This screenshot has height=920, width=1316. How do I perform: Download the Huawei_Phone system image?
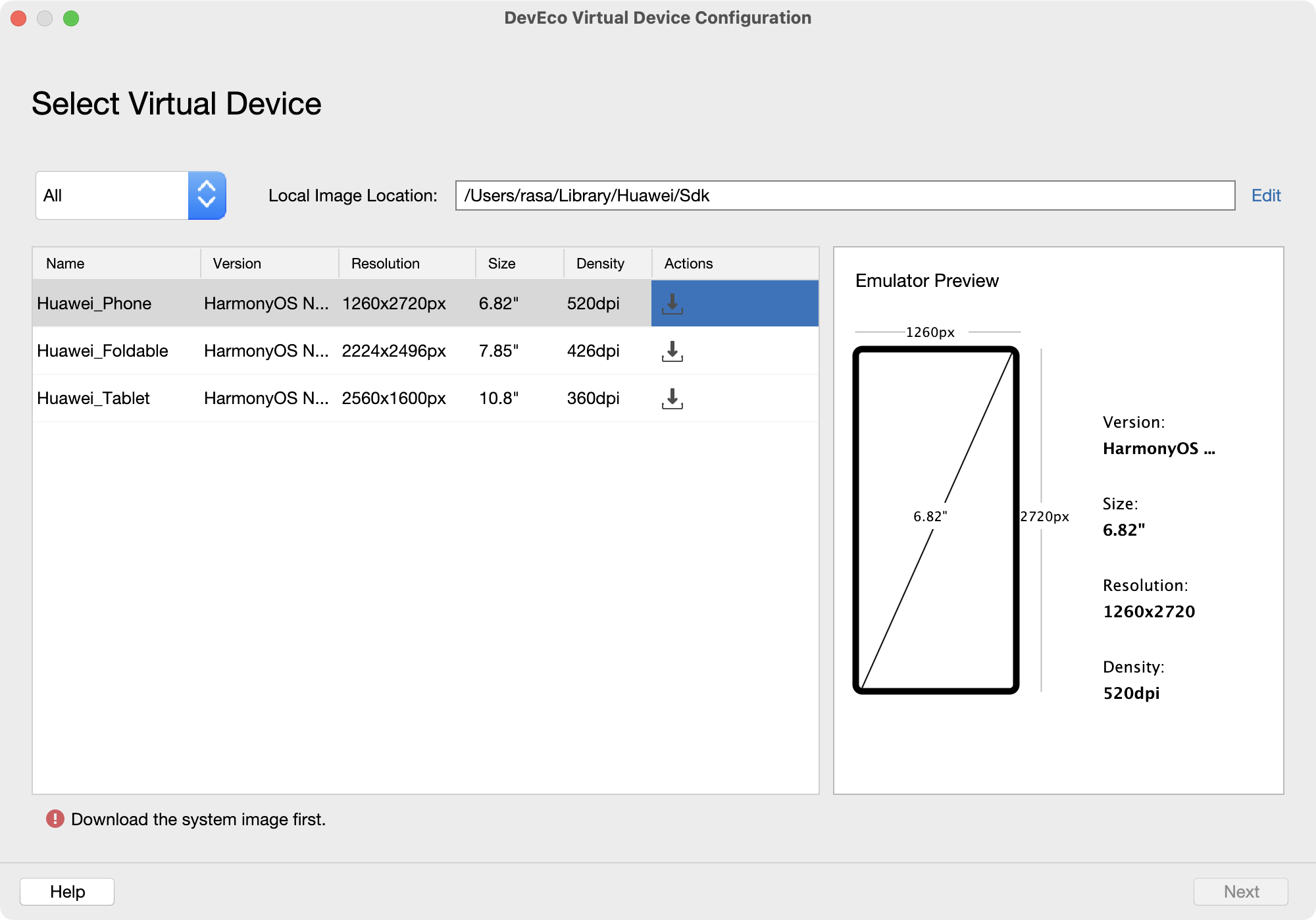672,303
